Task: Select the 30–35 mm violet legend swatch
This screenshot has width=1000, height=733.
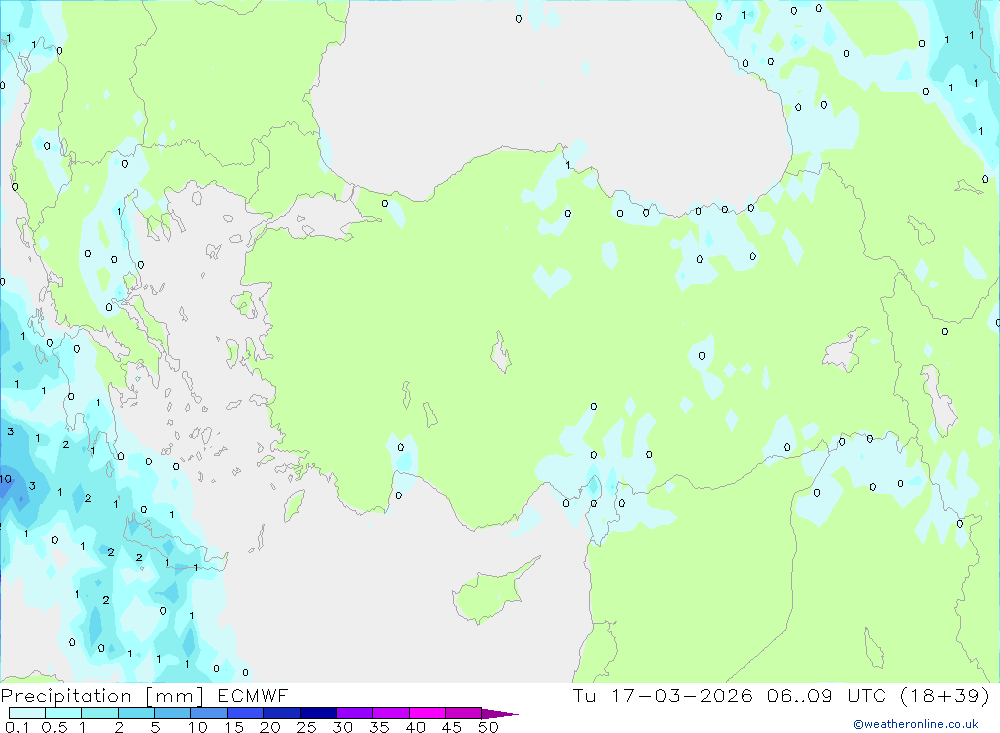Action: pyautogui.click(x=355, y=713)
